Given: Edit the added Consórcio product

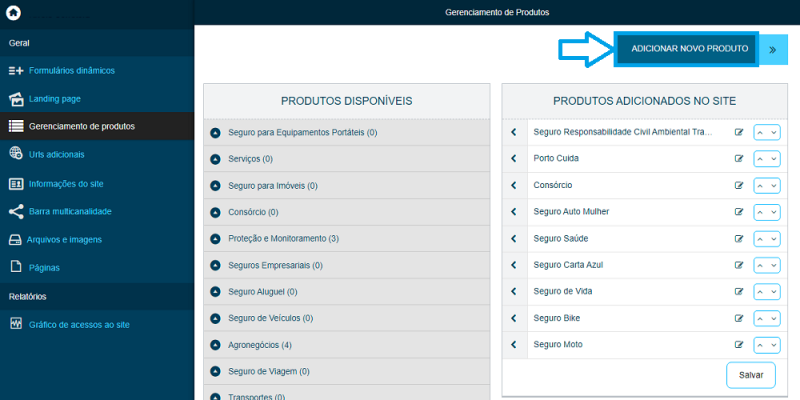Looking at the screenshot, I should 738,185.
